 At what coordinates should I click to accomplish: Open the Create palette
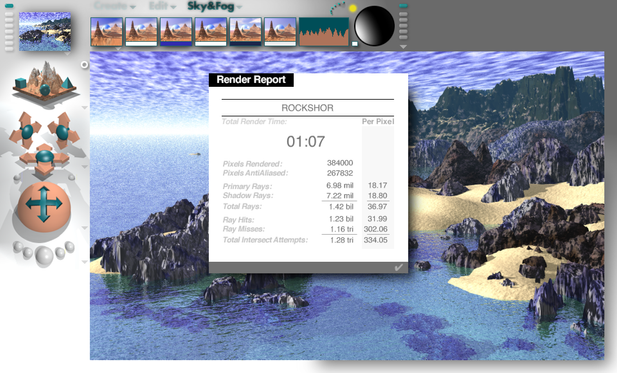pos(111,6)
